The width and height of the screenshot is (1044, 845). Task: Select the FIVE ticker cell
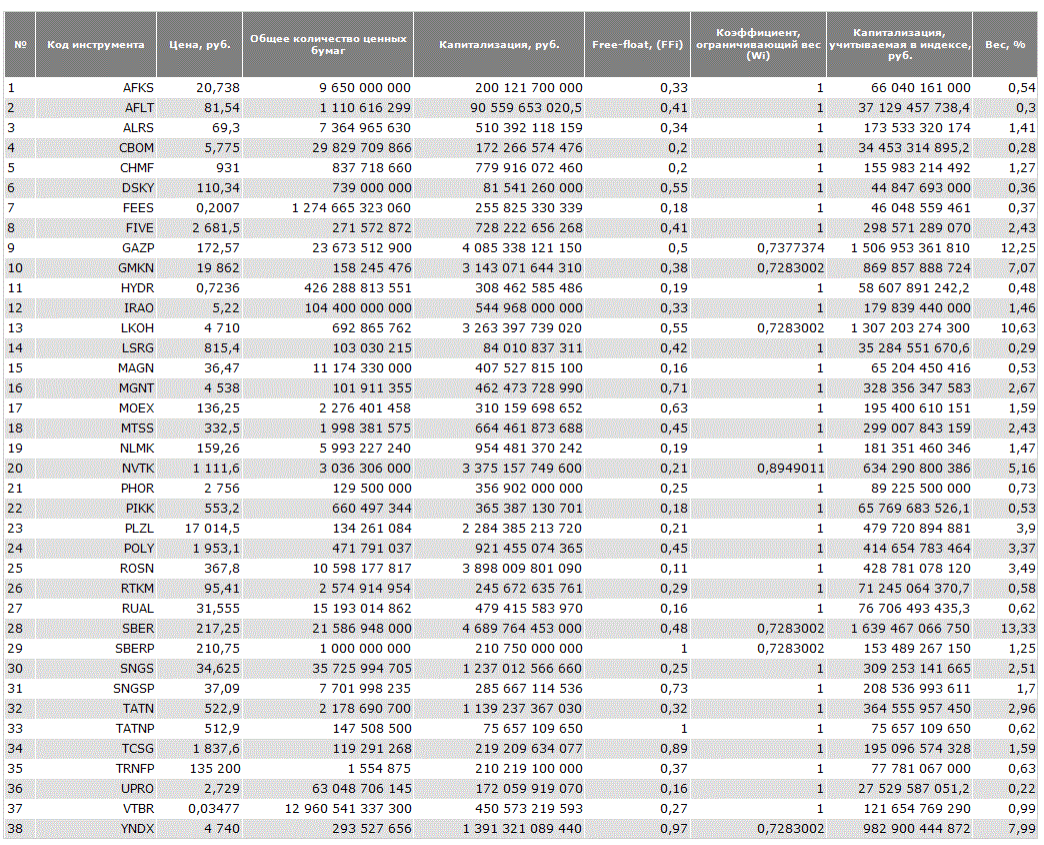coord(96,228)
